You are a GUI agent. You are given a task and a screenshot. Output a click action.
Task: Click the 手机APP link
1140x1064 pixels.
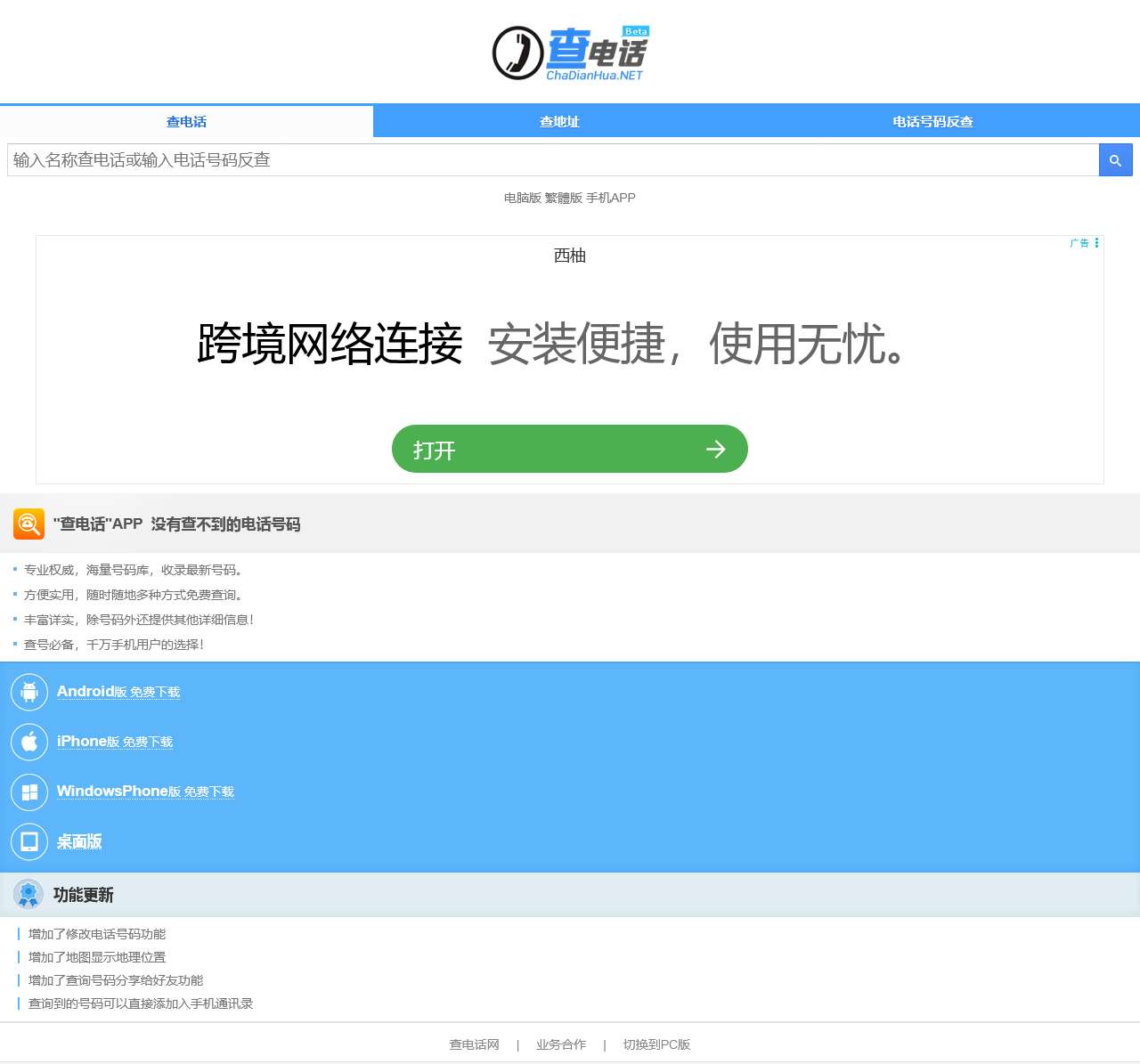611,198
